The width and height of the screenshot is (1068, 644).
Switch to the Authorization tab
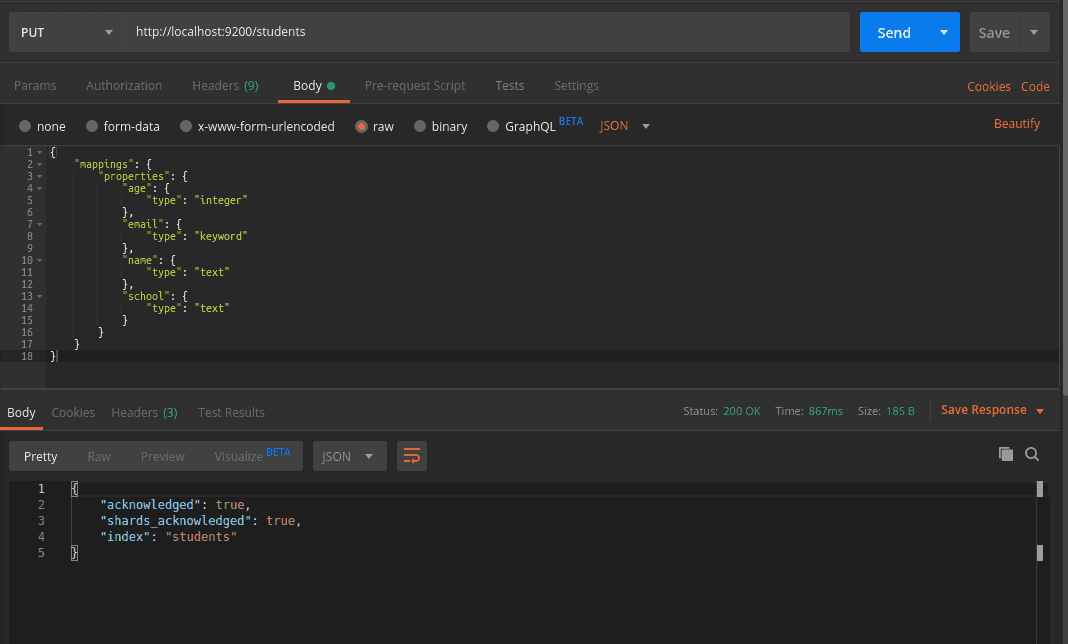[x=124, y=86]
